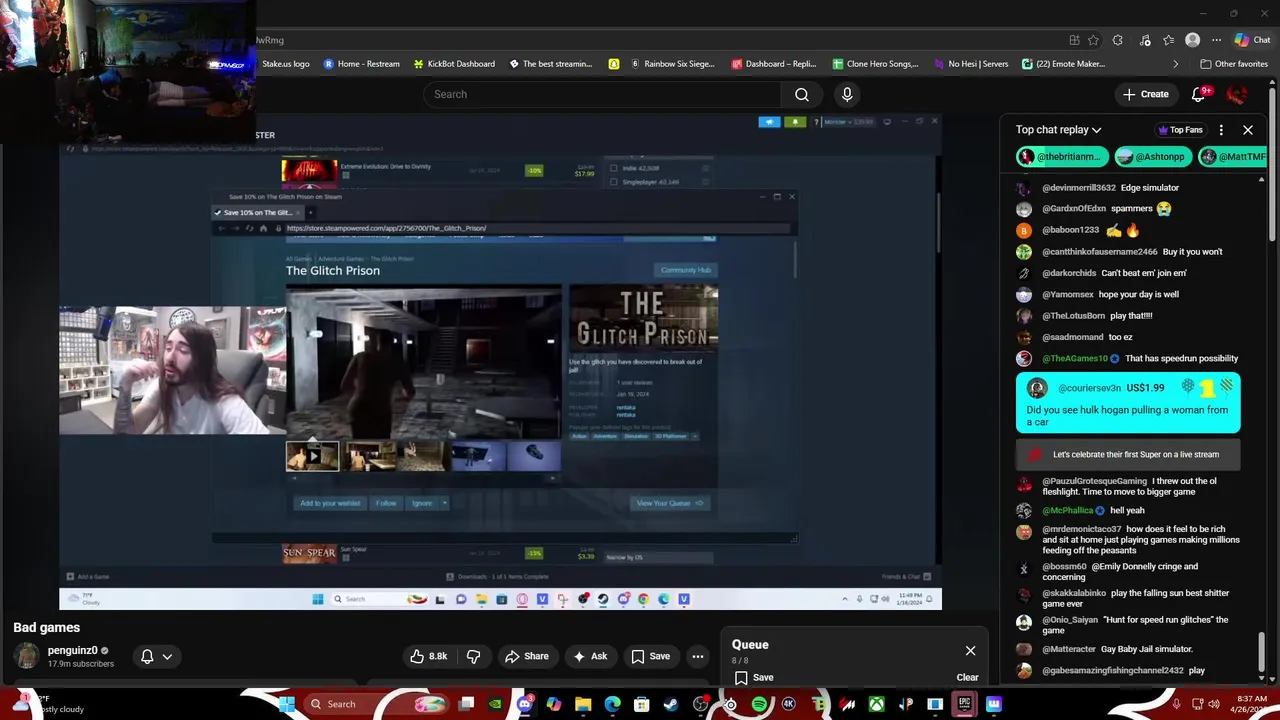Open Rainbow Six Siege bookmark

672,64
